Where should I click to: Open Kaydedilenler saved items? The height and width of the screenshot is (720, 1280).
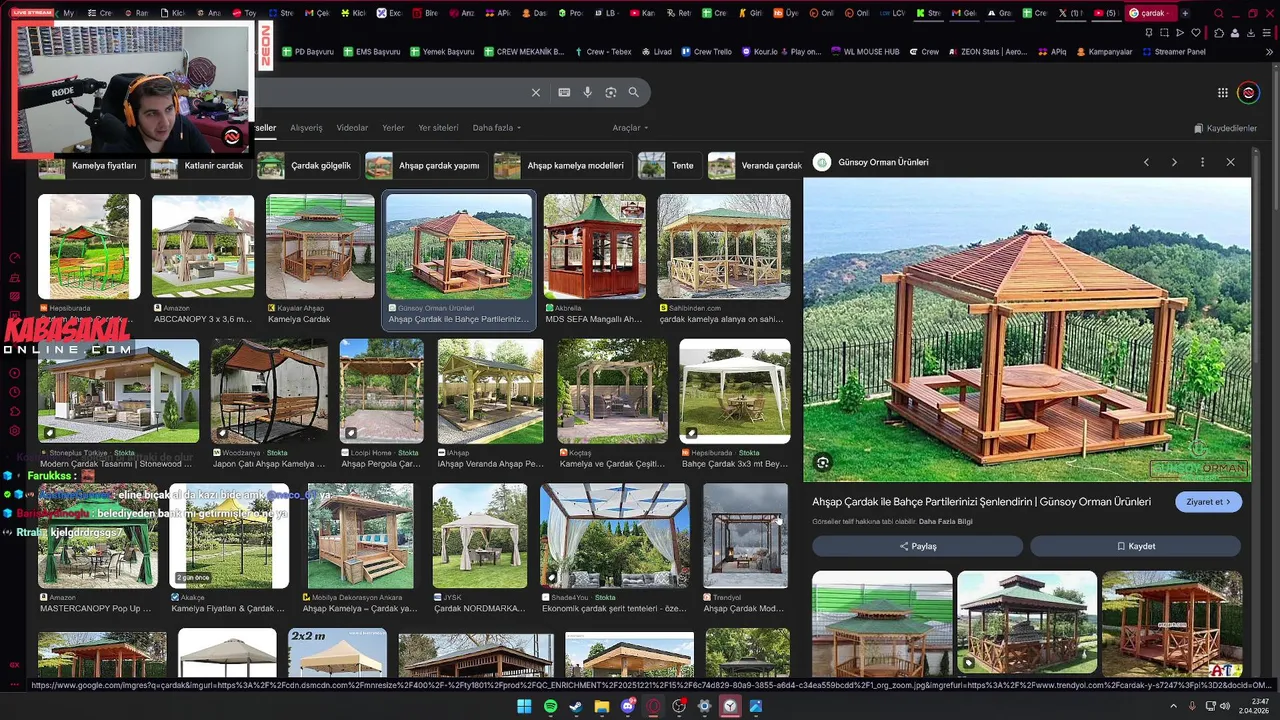[x=1225, y=128]
